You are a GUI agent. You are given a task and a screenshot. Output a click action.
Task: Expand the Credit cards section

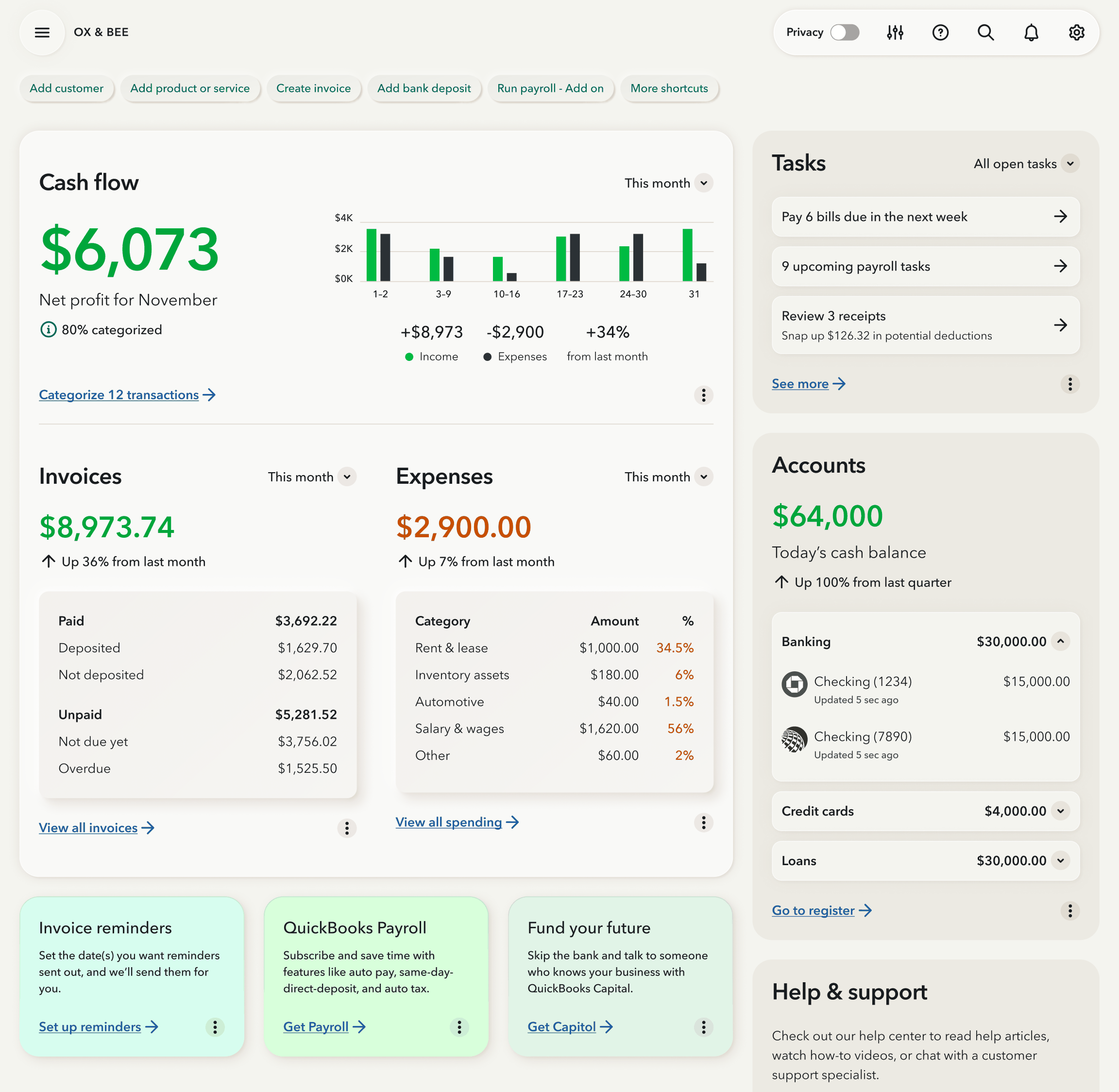1061,811
